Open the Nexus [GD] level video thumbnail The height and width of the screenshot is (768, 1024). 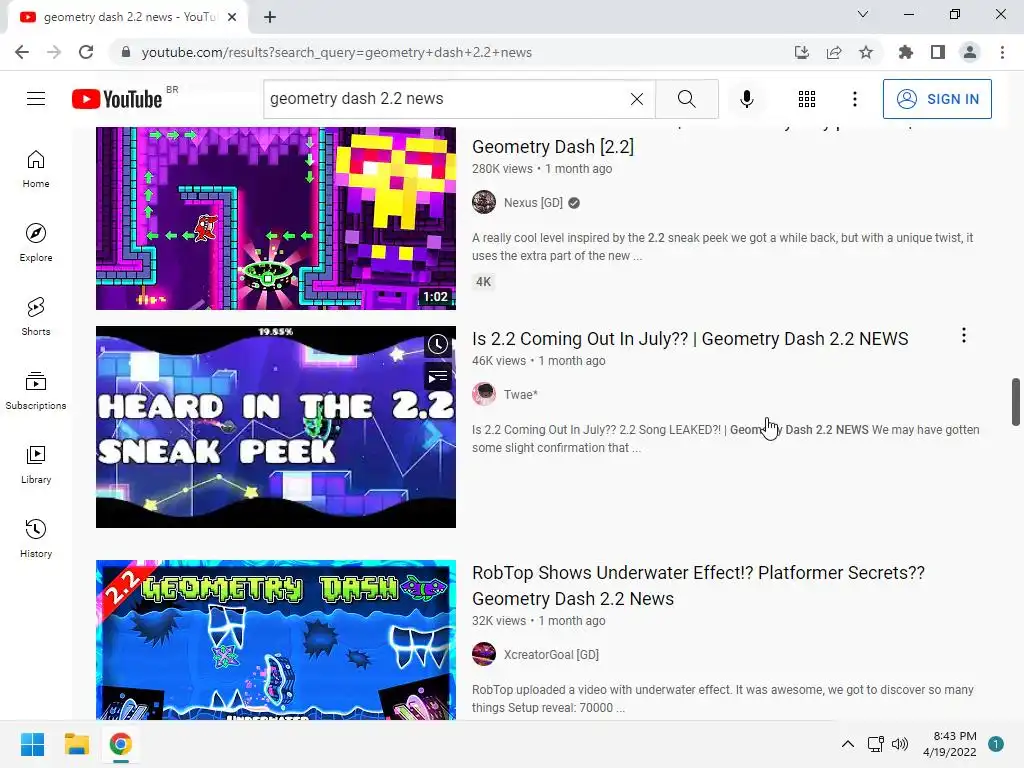pos(276,218)
